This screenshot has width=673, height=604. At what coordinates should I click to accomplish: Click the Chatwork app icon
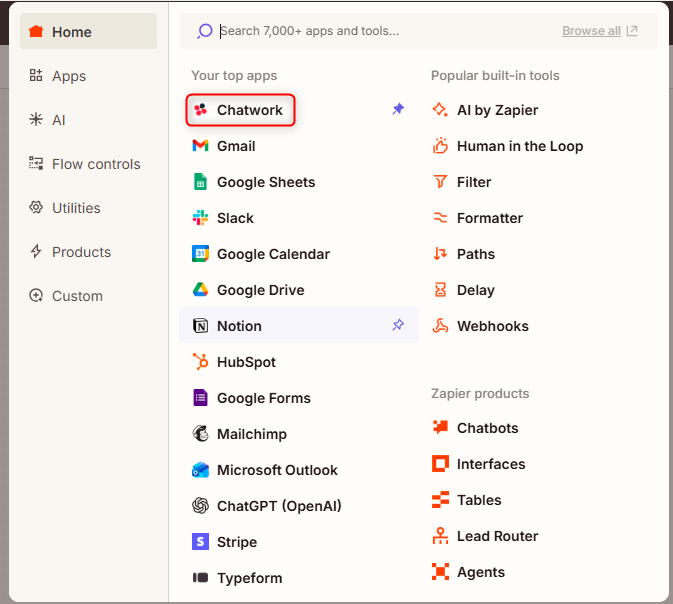201,110
